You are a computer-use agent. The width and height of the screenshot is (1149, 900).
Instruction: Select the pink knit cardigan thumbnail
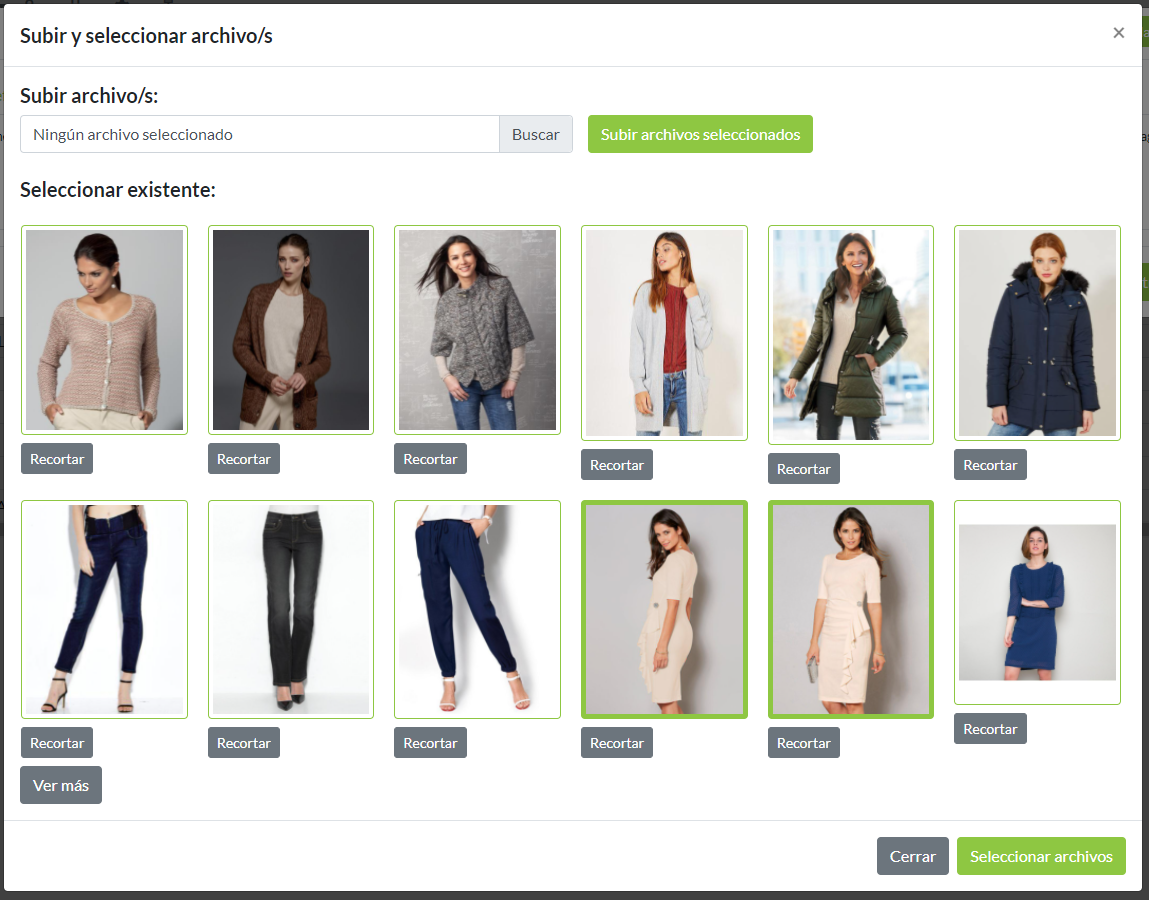click(104, 330)
